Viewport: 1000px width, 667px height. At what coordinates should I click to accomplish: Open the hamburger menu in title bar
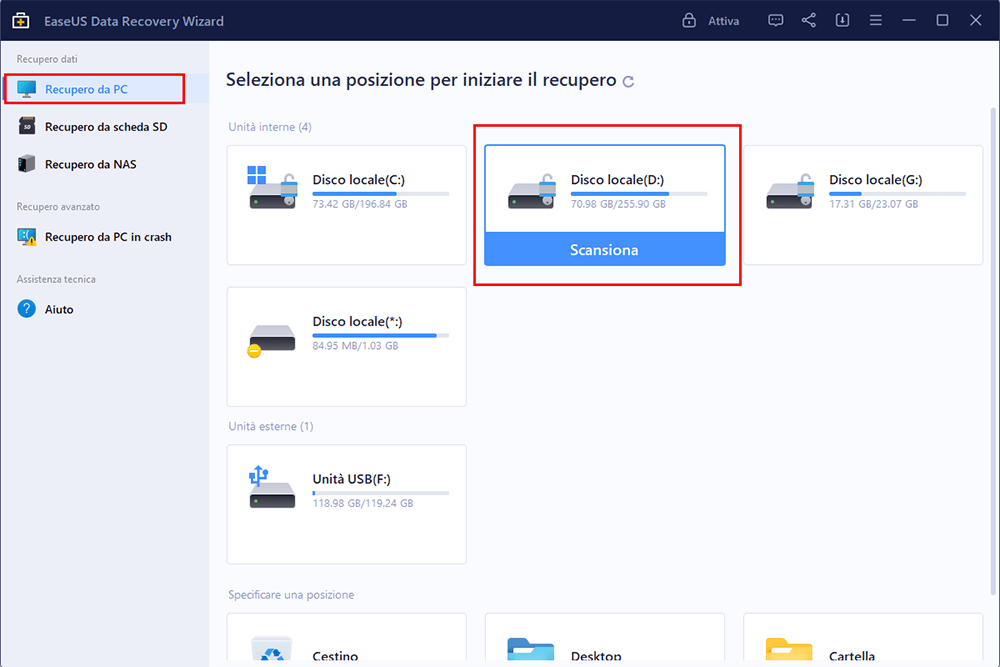875,20
